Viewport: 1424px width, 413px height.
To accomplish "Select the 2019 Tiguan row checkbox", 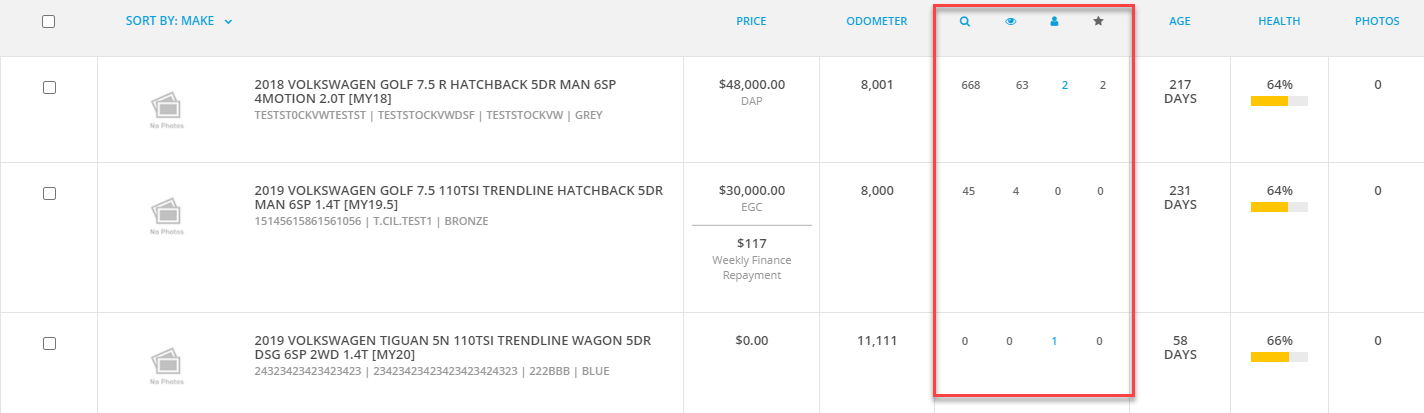I will (x=49, y=343).
